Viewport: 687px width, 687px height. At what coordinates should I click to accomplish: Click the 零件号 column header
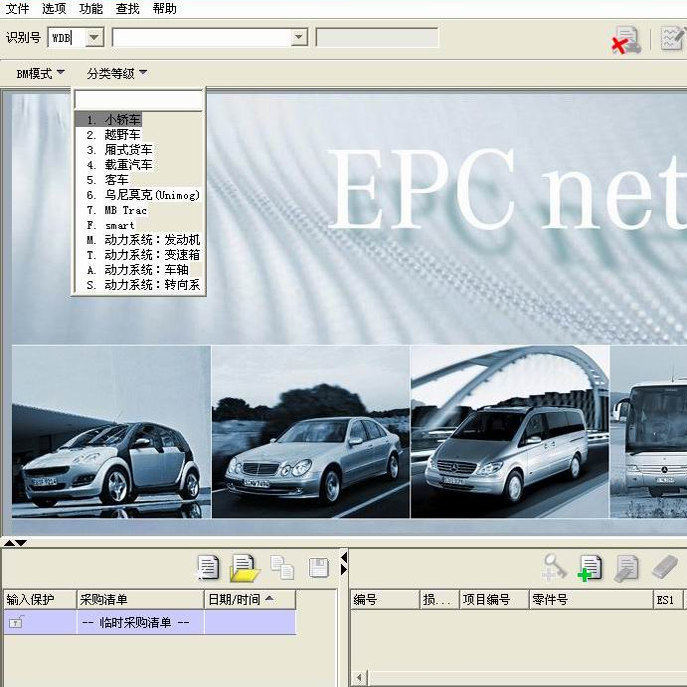(591, 599)
